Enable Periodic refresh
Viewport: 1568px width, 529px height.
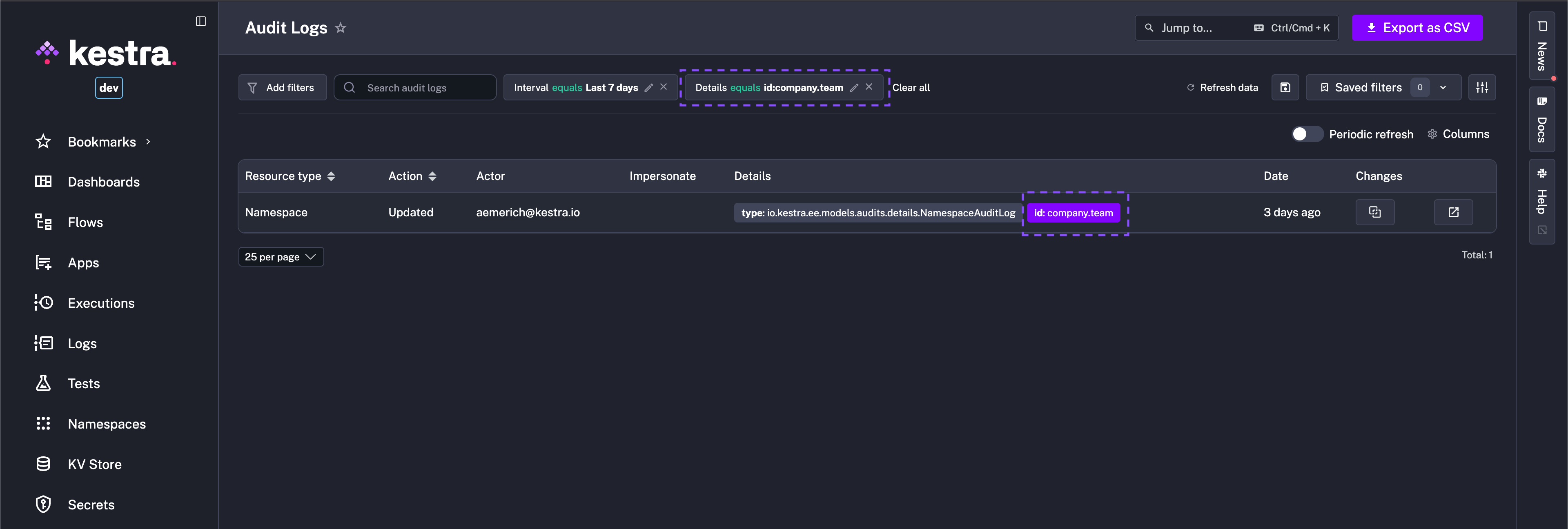pos(1307,134)
